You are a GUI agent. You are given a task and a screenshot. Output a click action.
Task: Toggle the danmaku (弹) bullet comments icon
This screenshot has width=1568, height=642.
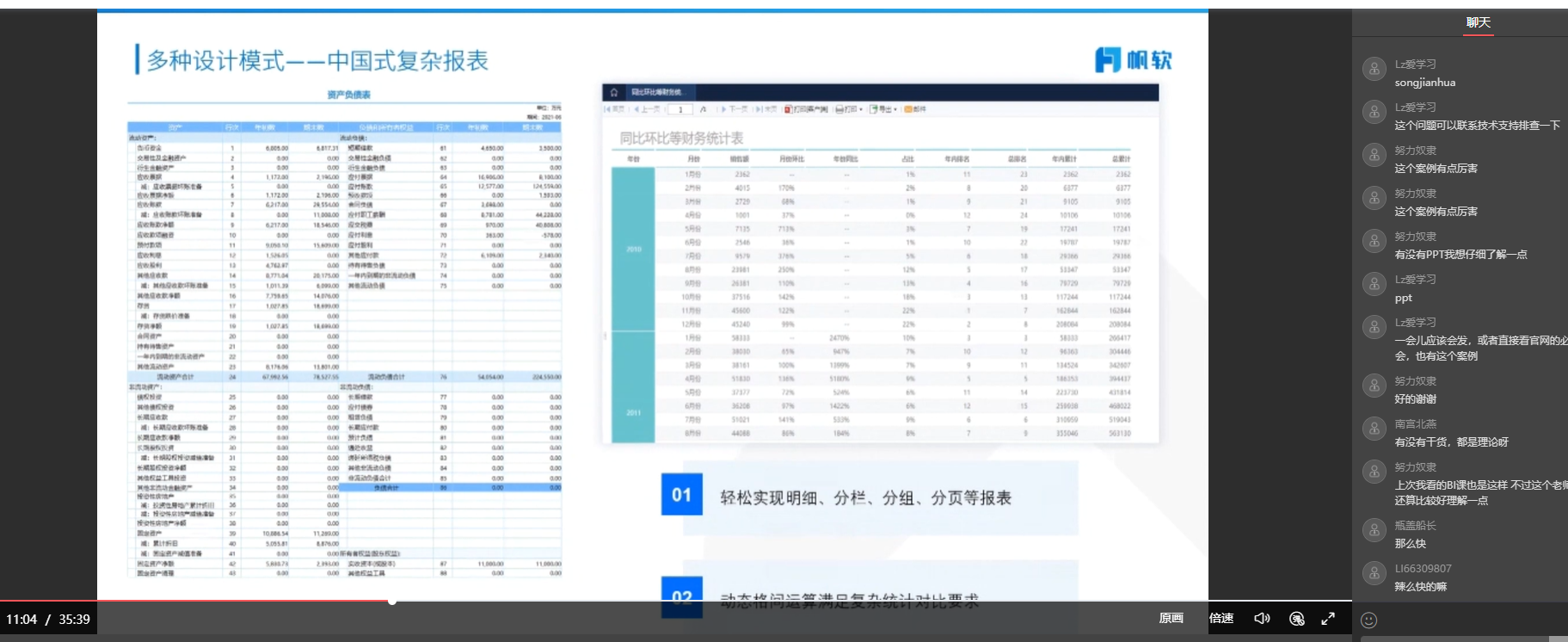[x=1297, y=619]
